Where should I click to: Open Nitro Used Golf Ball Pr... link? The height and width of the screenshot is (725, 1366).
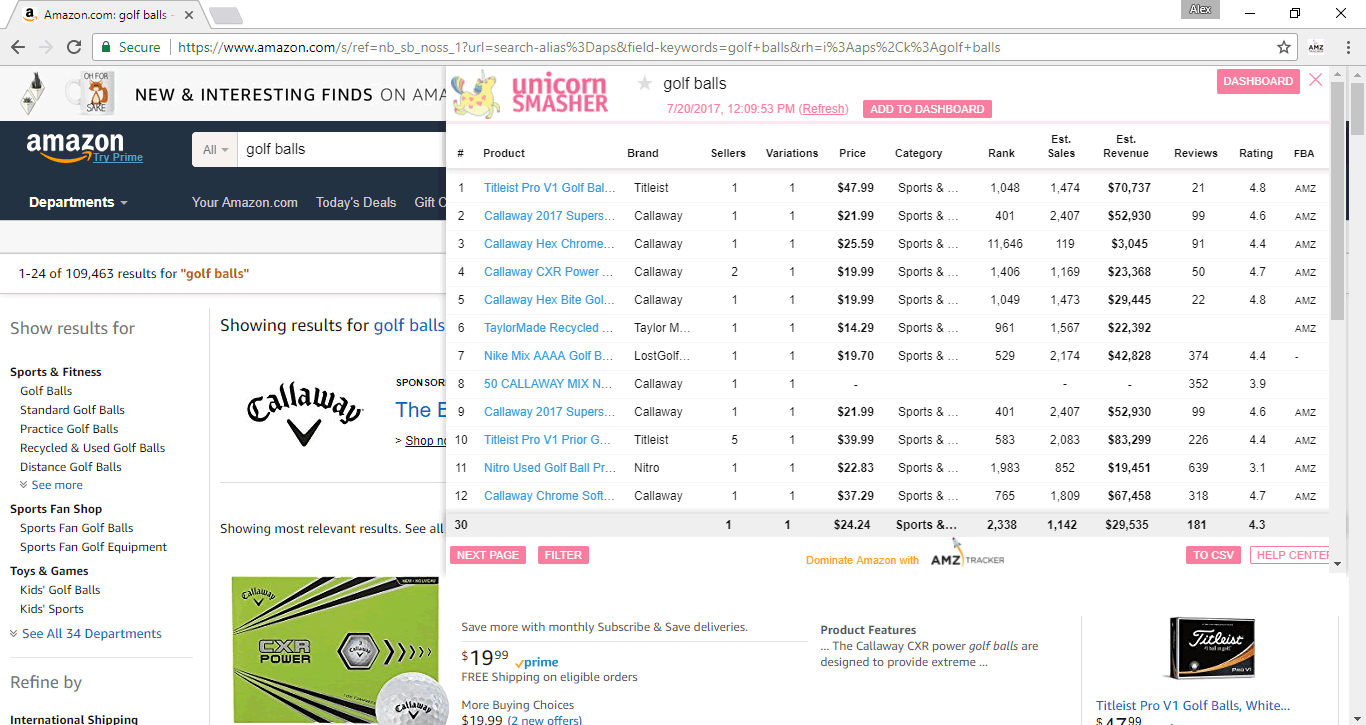[x=550, y=468]
